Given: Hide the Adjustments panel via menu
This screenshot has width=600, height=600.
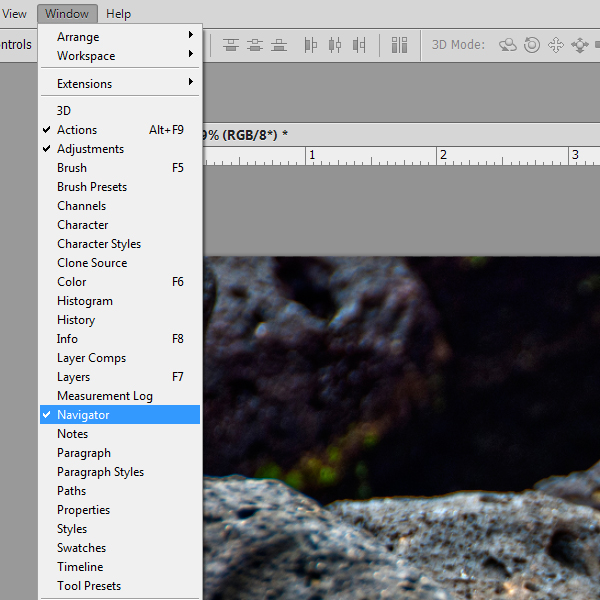Looking at the screenshot, I should (90, 149).
